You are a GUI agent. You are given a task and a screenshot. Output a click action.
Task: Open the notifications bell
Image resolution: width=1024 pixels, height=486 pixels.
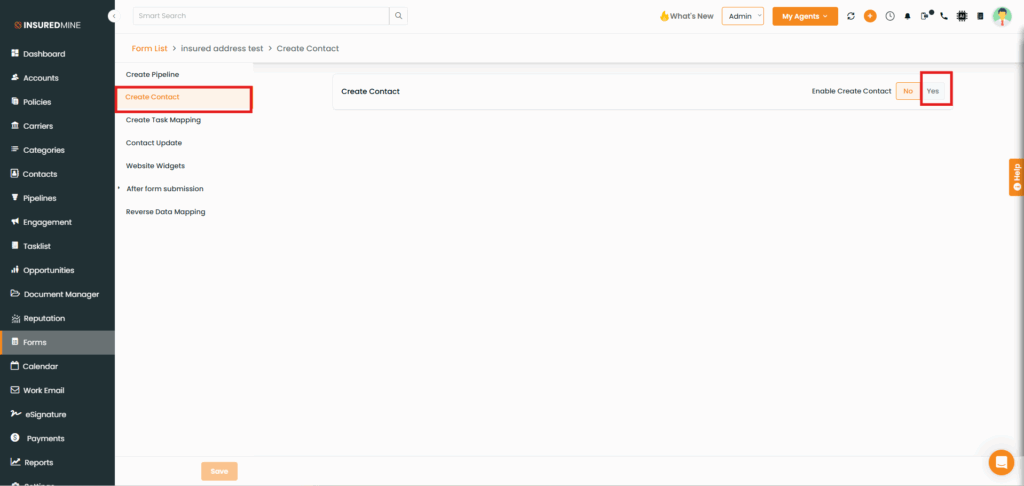click(908, 16)
